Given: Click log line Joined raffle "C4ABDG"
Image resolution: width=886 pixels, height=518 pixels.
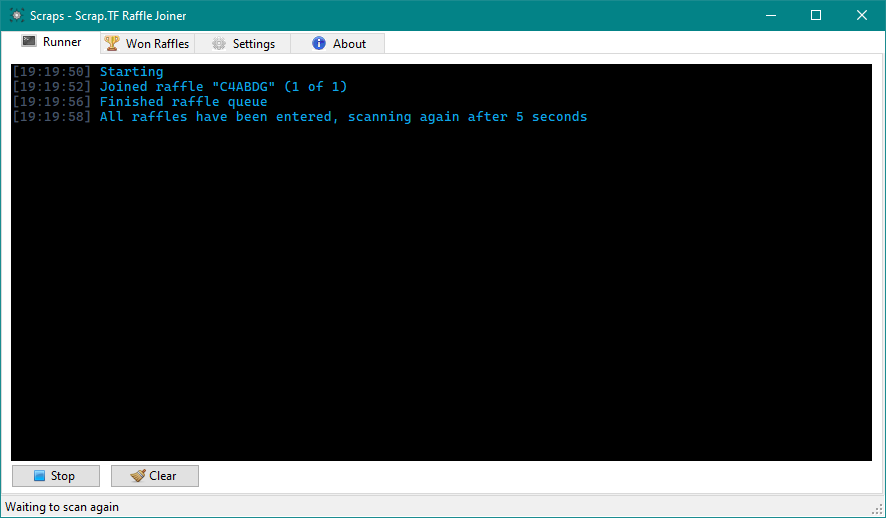Looking at the screenshot, I should click(x=224, y=86).
